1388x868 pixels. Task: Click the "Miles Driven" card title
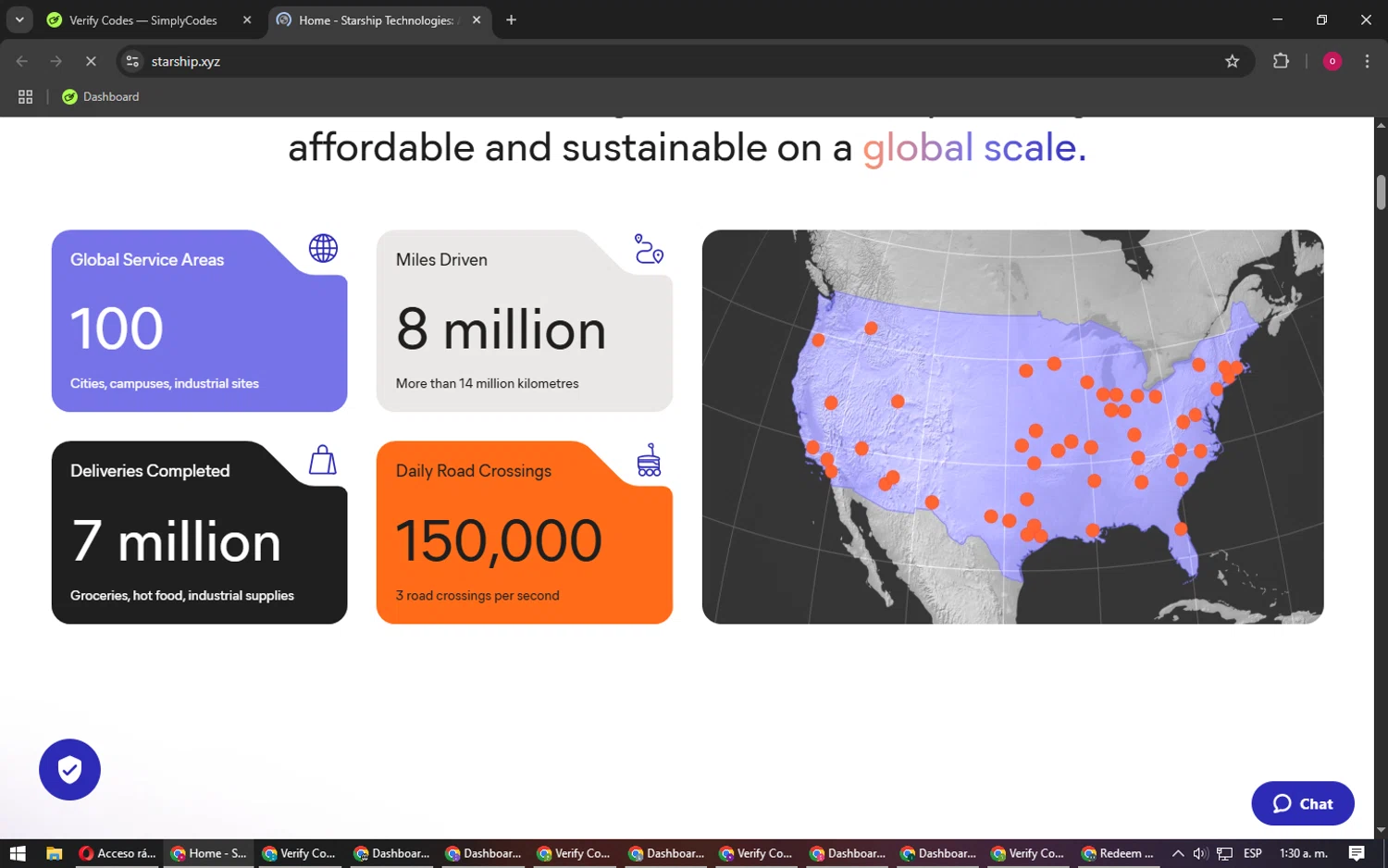[x=441, y=260]
